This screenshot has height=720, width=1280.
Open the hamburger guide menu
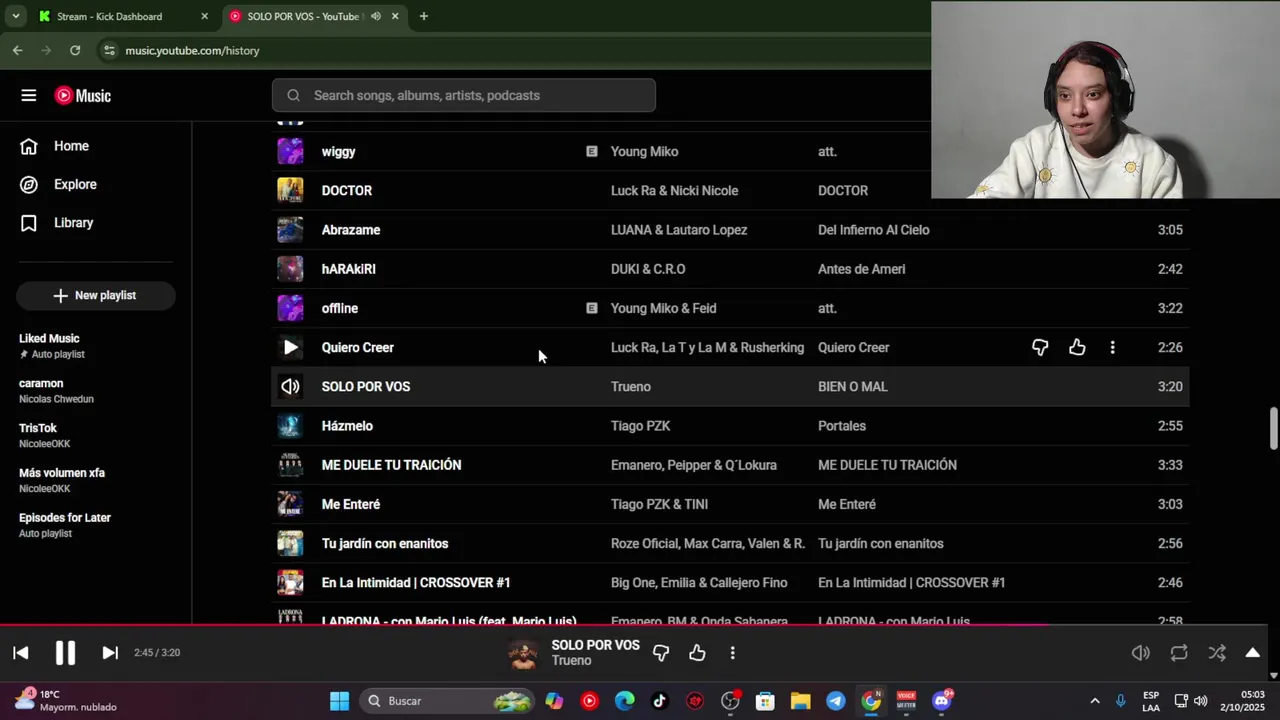pyautogui.click(x=28, y=95)
